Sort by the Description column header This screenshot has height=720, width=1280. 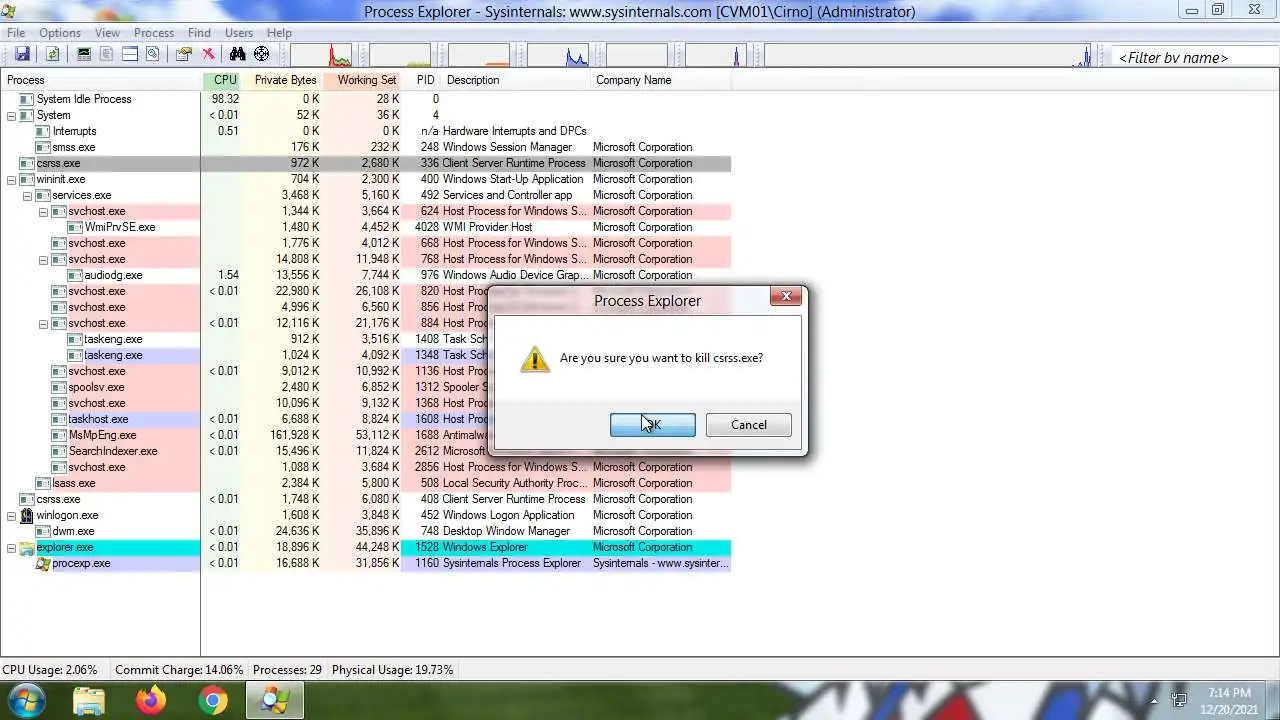tap(516, 80)
